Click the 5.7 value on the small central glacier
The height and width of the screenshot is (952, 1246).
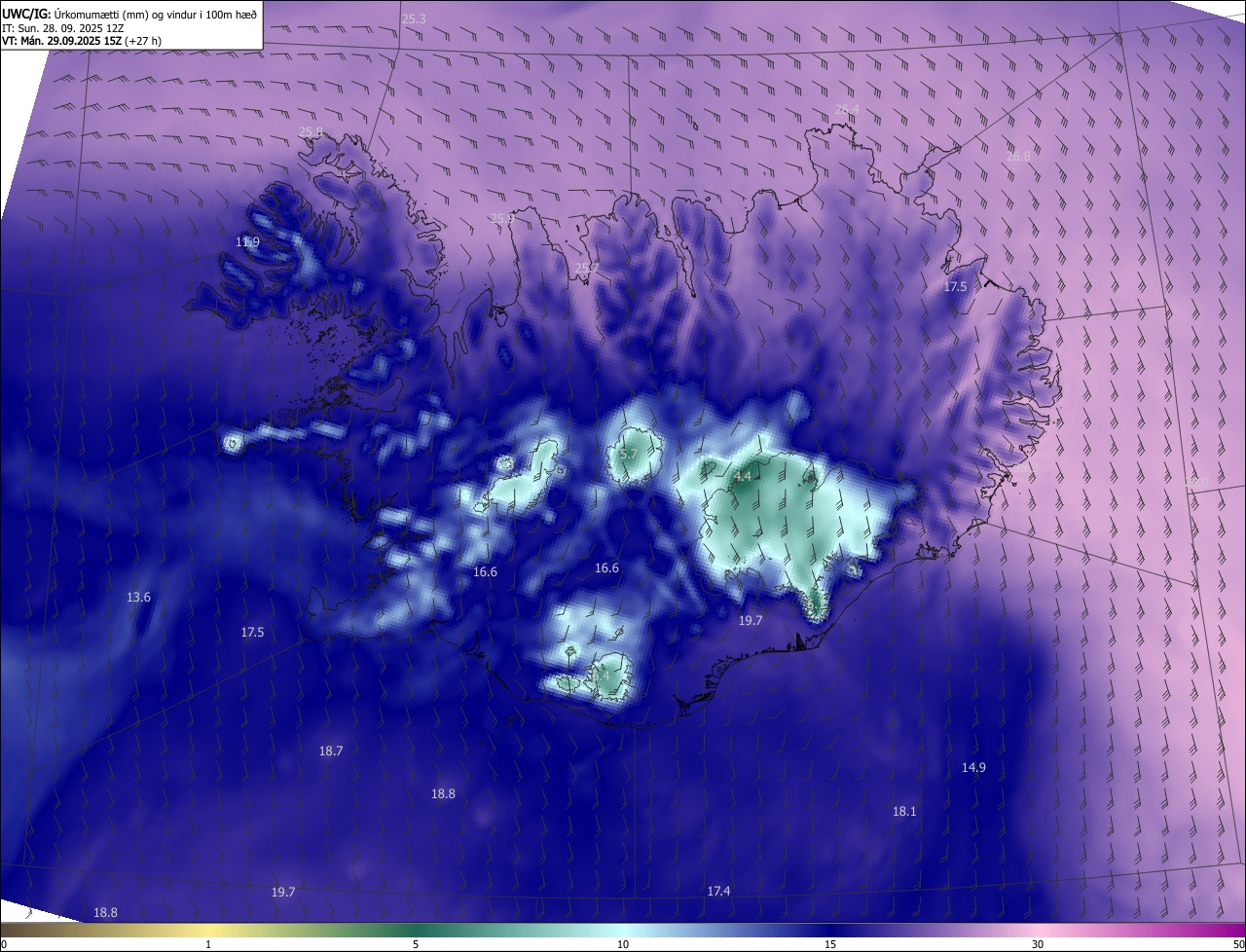pyautogui.click(x=629, y=454)
